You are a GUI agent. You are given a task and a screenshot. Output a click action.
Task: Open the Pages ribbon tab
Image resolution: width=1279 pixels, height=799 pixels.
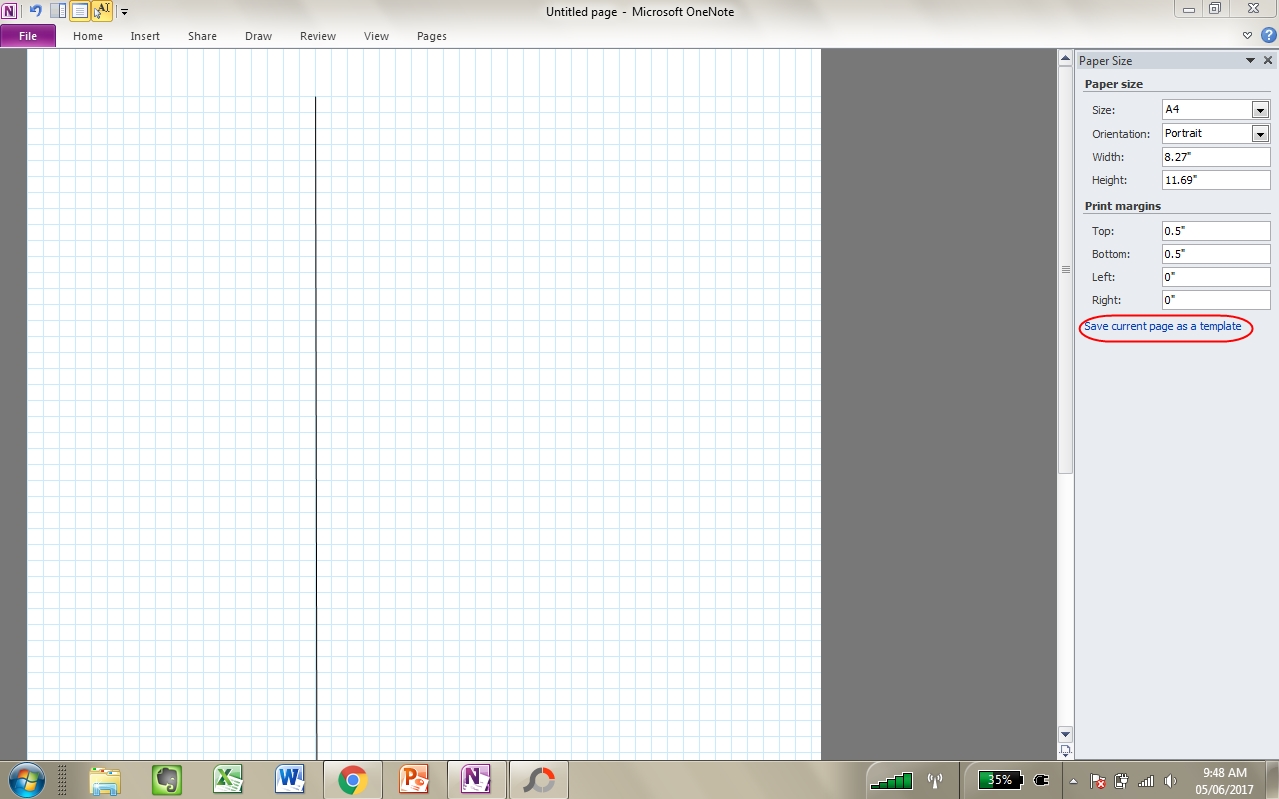(431, 36)
